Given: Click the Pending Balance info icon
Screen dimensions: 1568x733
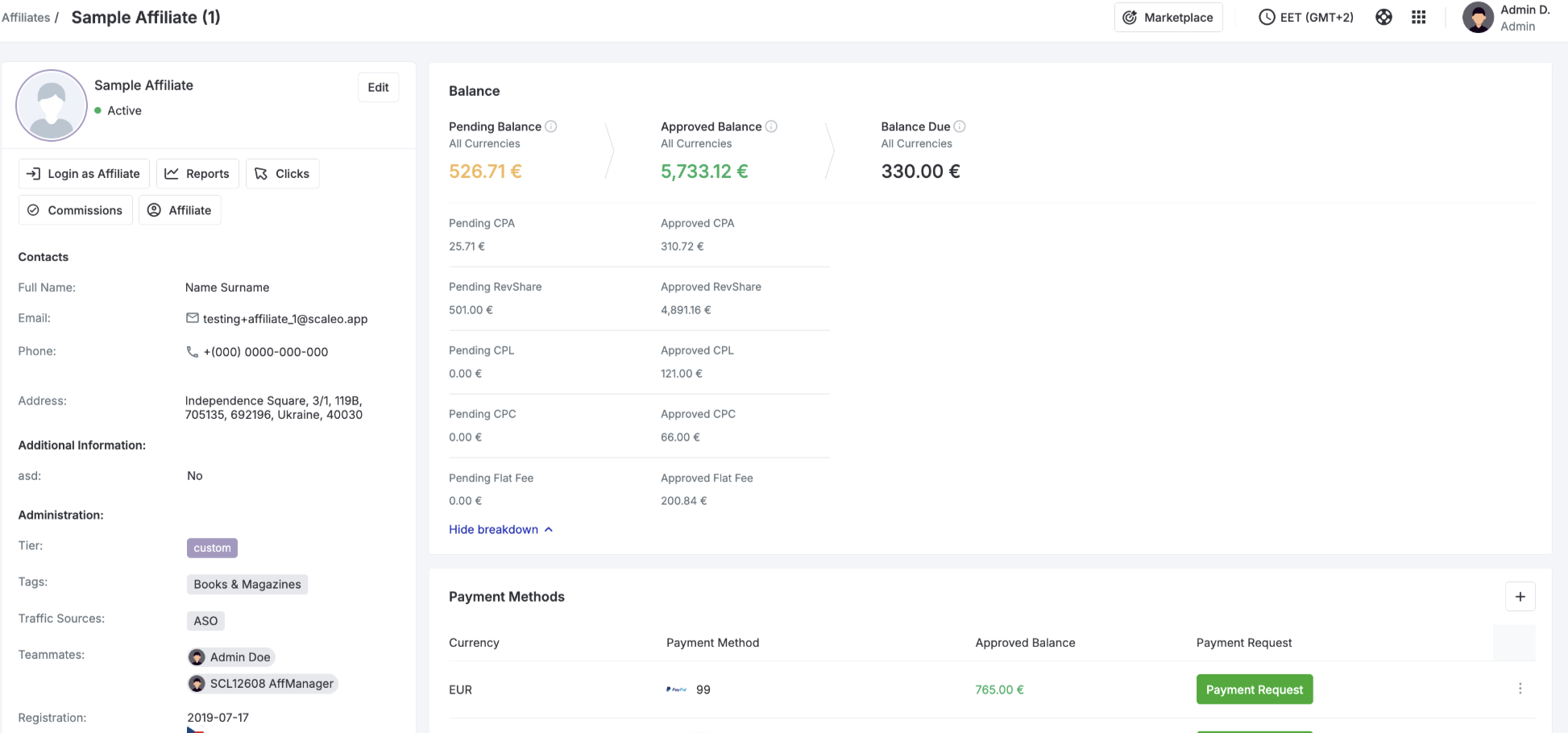Looking at the screenshot, I should click(551, 126).
